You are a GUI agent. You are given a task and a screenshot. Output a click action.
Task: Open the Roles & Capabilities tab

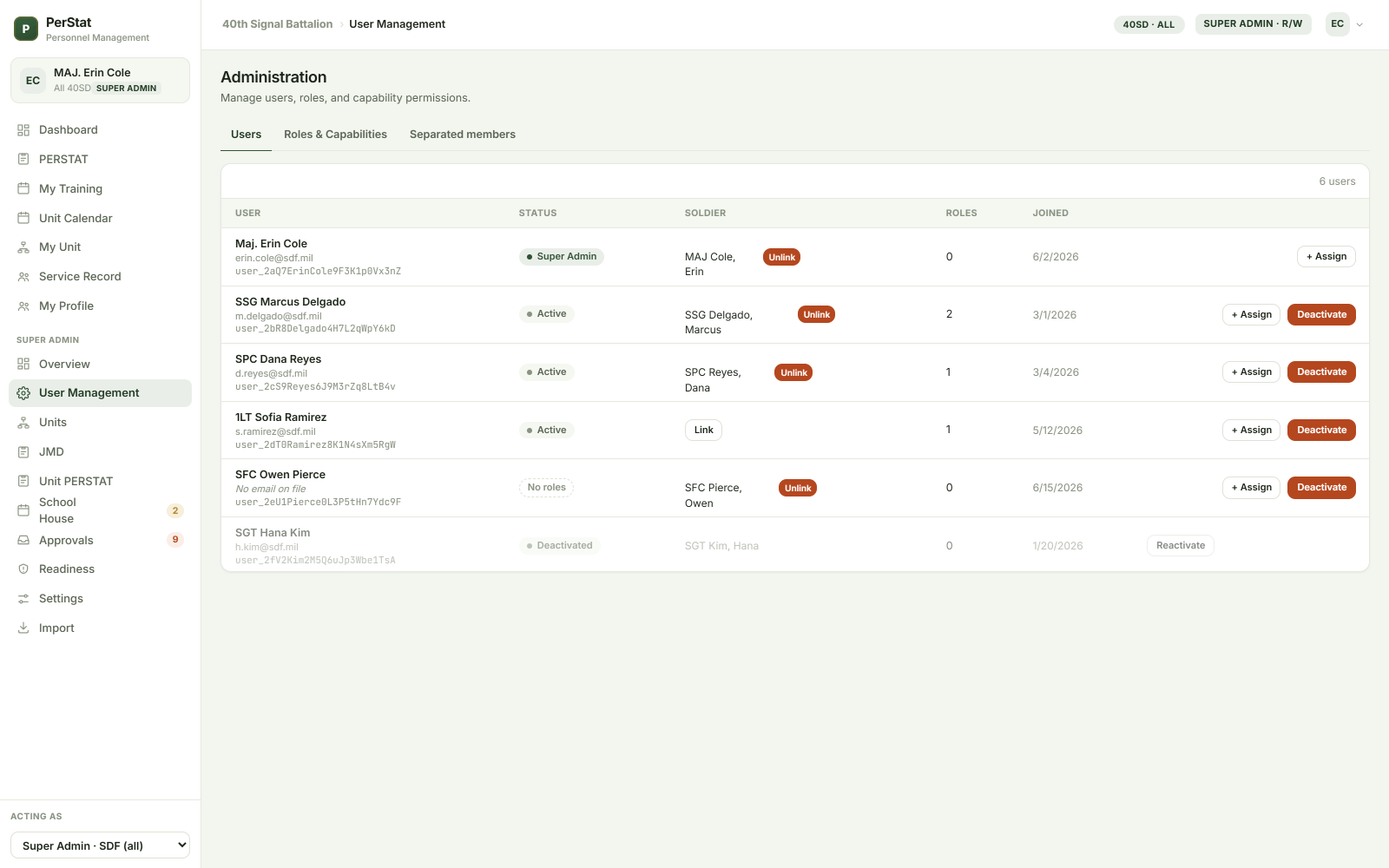pos(335,135)
